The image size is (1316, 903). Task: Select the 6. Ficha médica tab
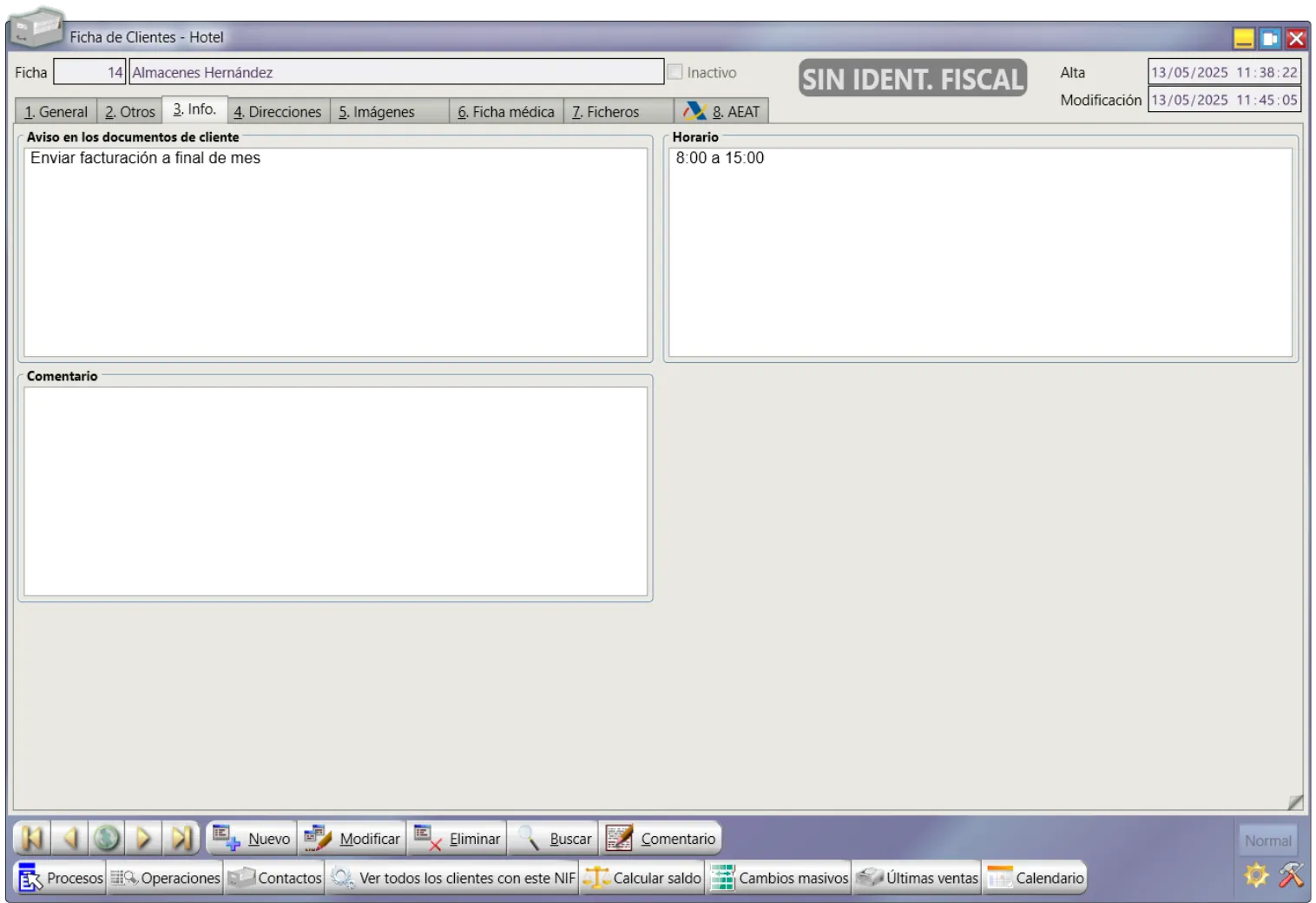click(506, 112)
